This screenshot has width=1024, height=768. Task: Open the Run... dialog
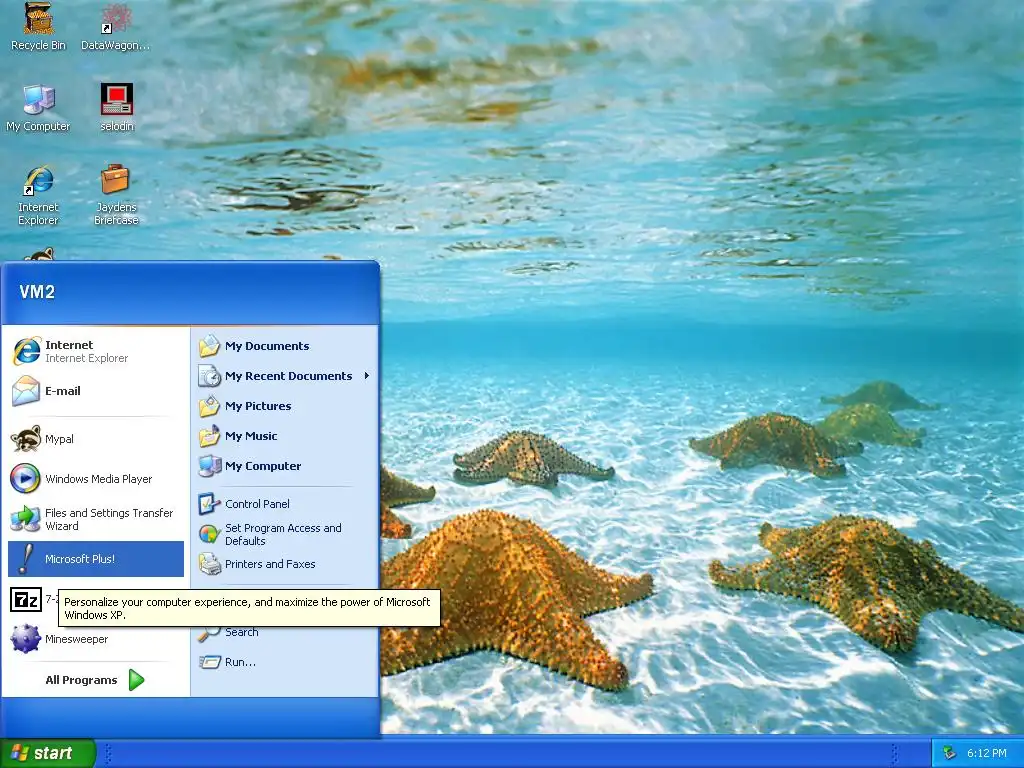point(285,662)
